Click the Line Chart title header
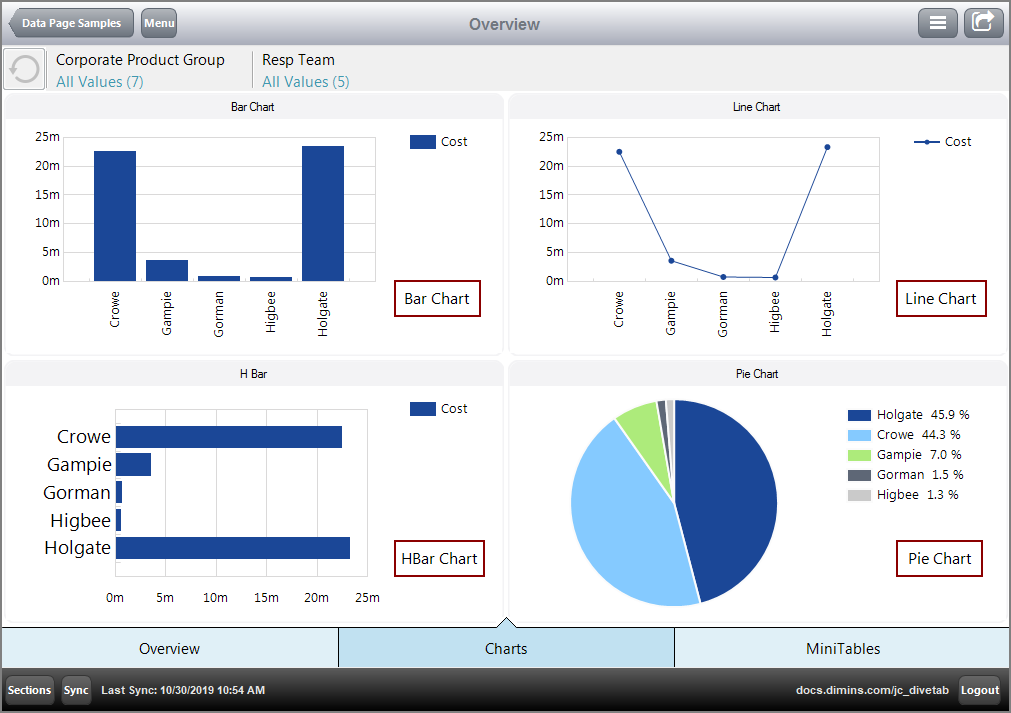 [756, 107]
